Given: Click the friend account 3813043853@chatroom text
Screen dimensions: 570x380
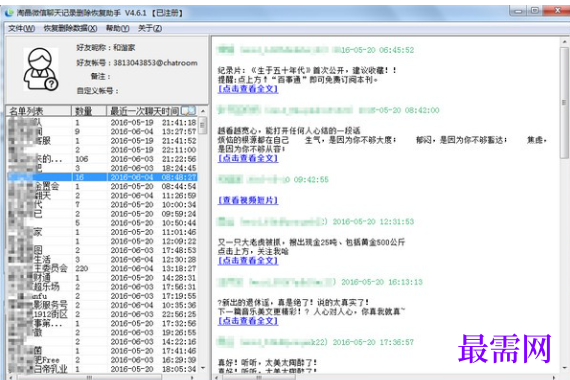Looking at the screenshot, I should pyautogui.click(x=155, y=63).
